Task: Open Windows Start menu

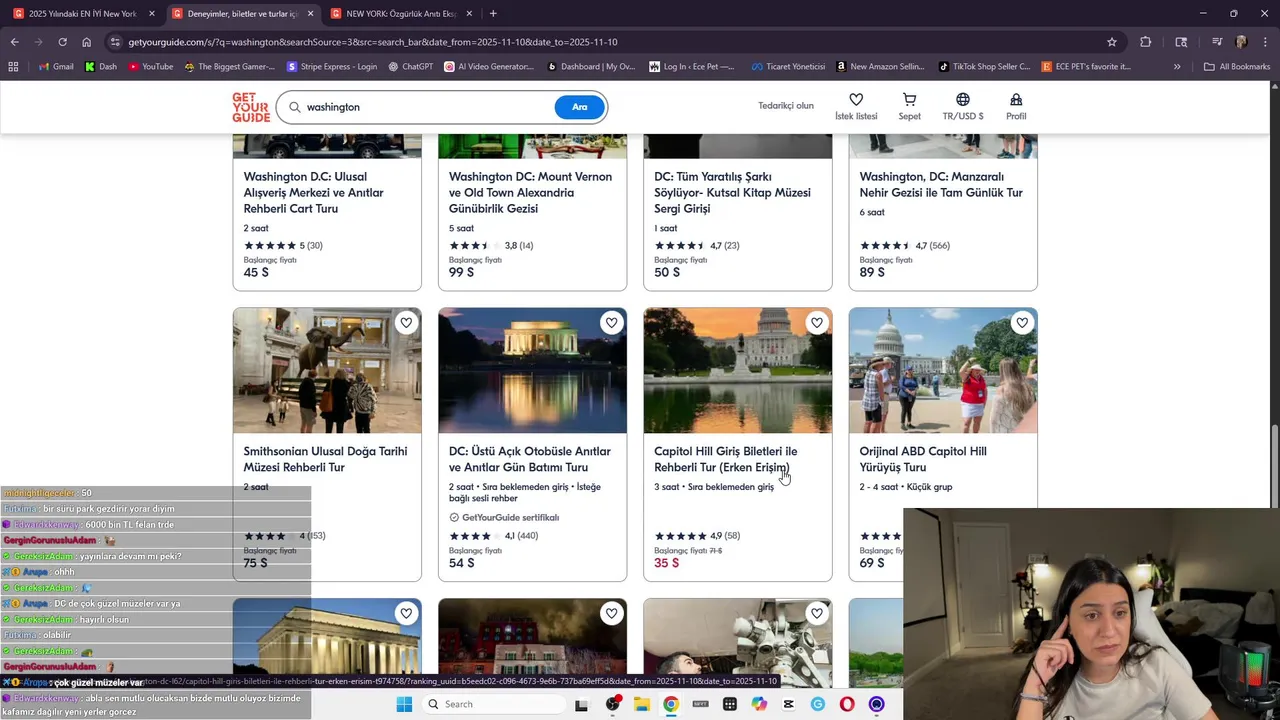Action: 404,704
